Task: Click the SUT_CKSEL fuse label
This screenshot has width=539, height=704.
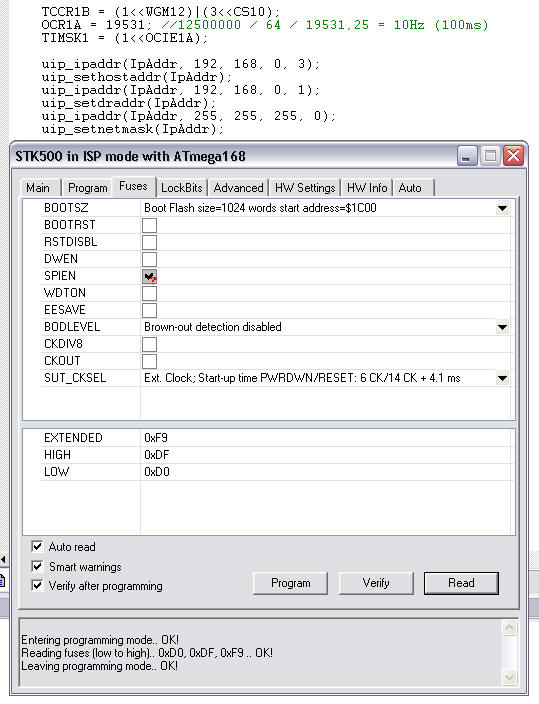Action: (75, 378)
